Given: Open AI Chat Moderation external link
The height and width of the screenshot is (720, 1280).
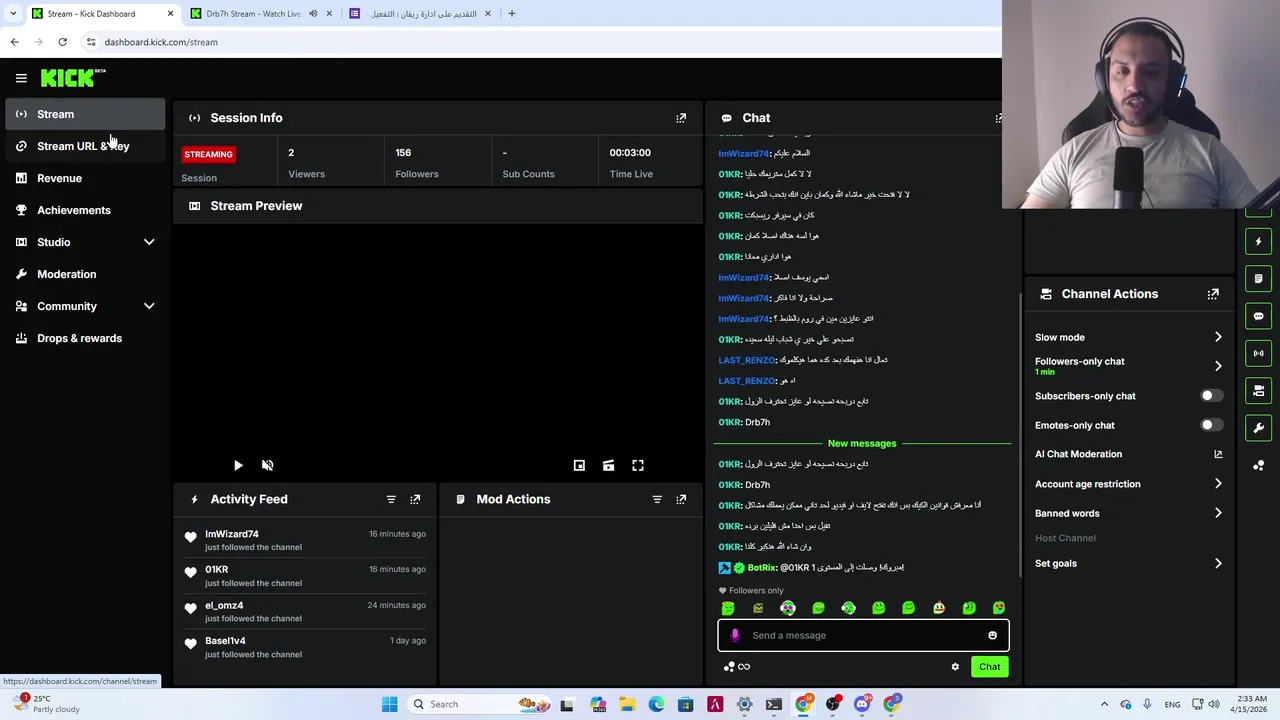Looking at the screenshot, I should click(x=1218, y=454).
